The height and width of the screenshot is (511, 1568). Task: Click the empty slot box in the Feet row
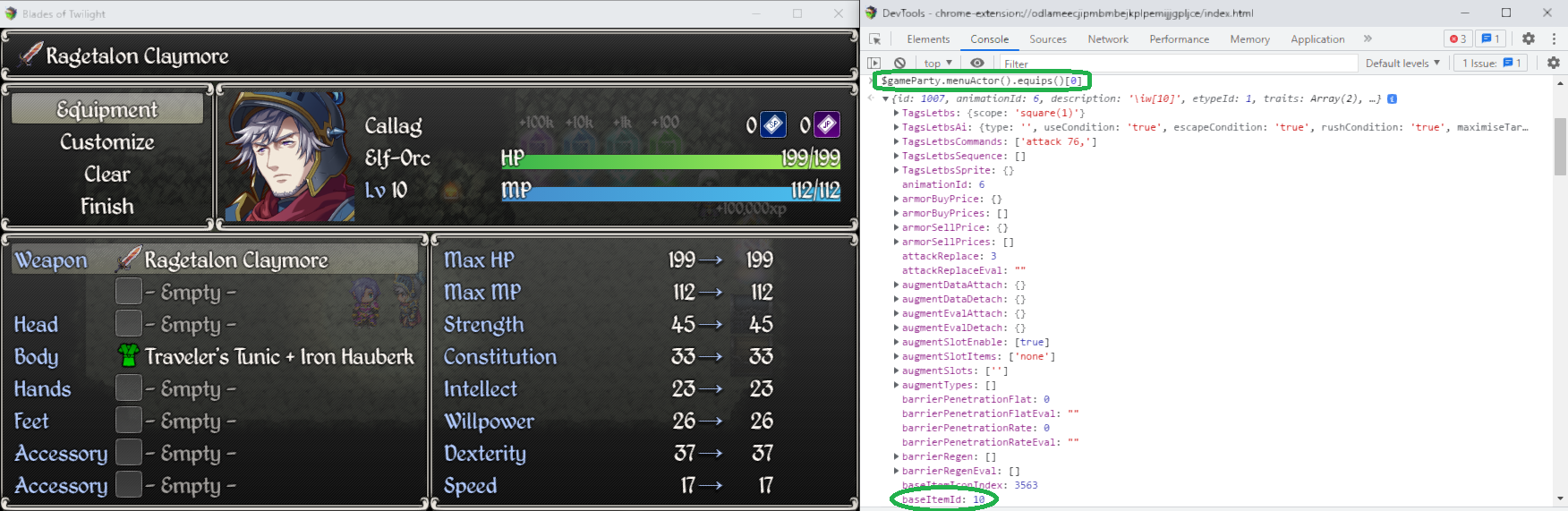tap(129, 421)
